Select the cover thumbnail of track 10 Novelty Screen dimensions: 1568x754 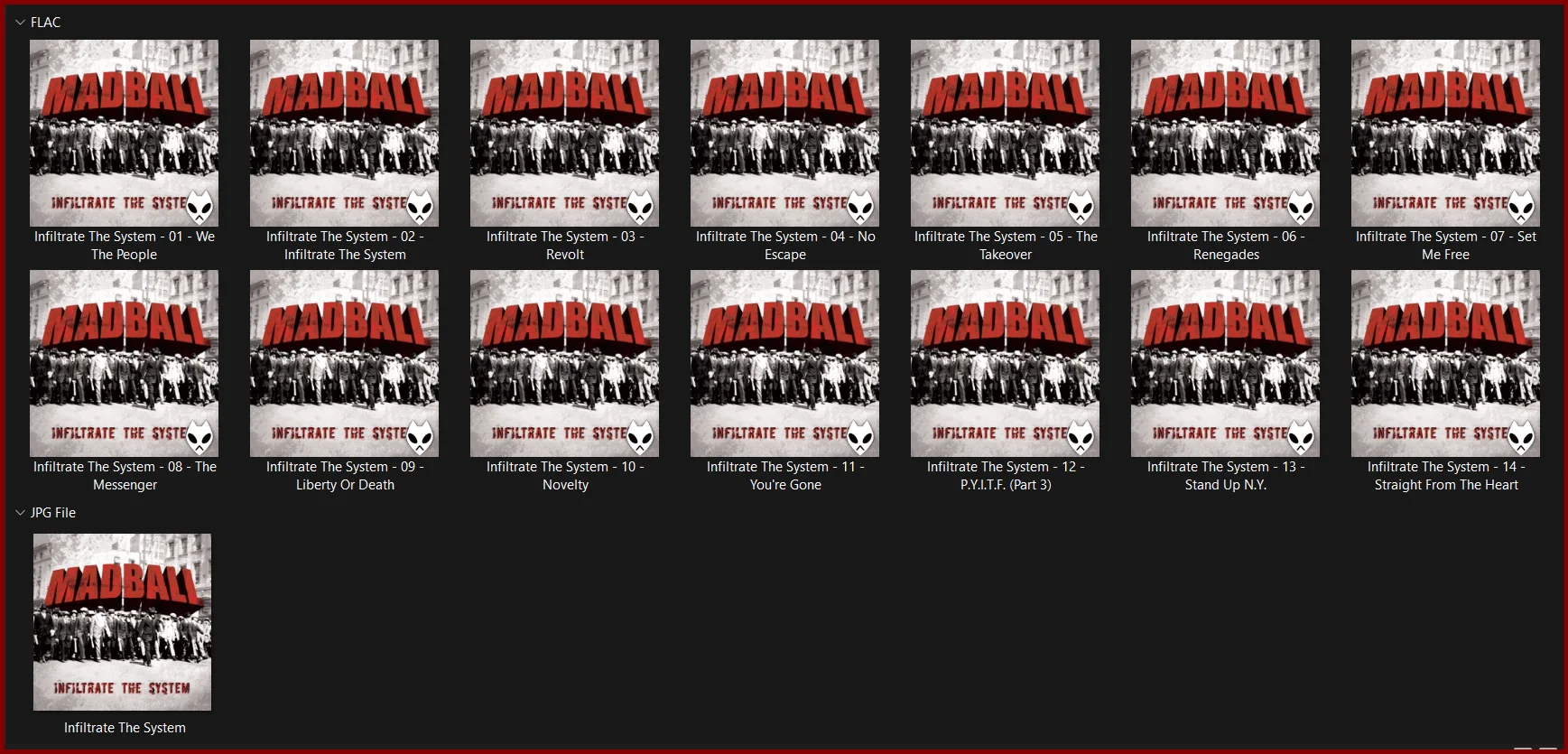pyautogui.click(x=565, y=363)
